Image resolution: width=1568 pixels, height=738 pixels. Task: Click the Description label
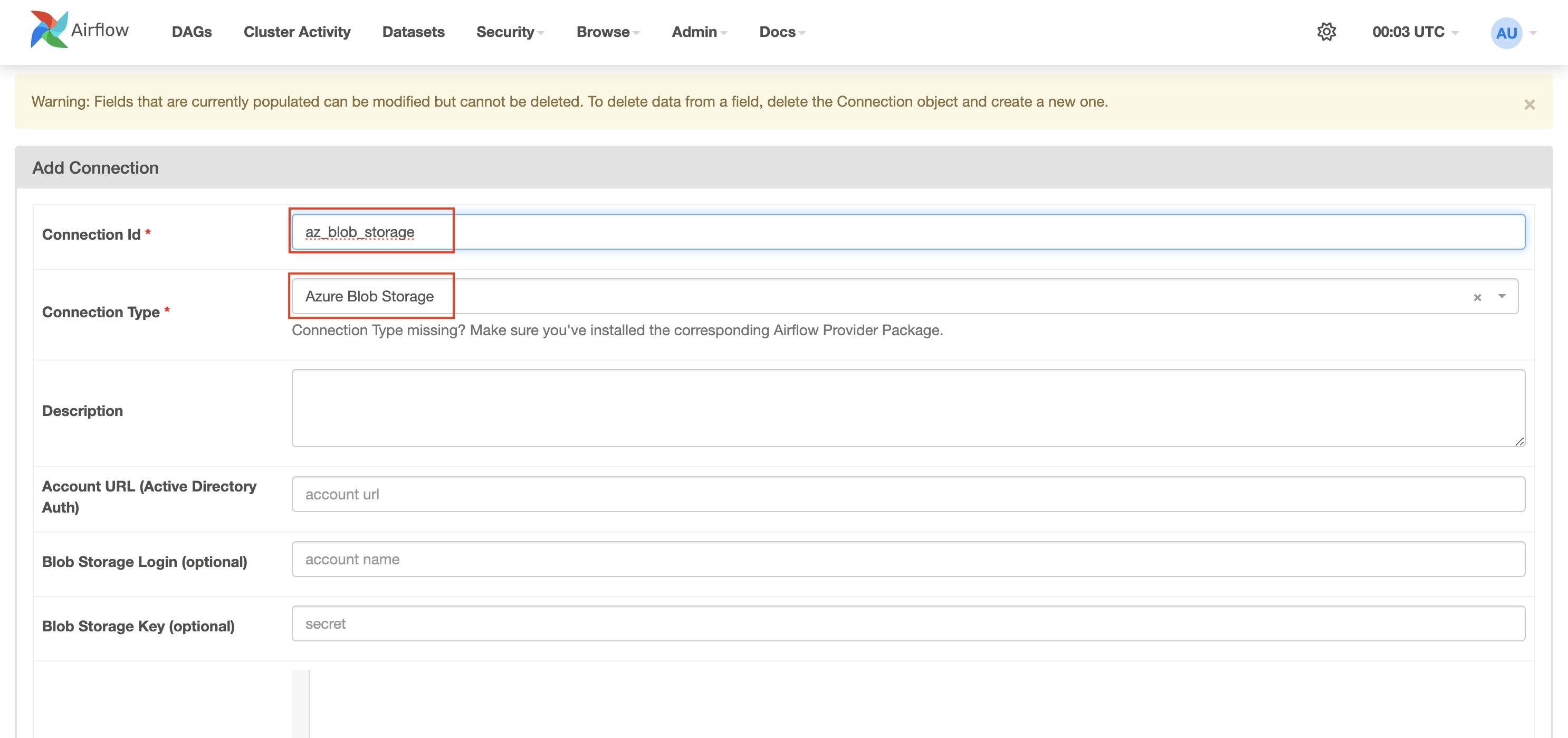(82, 411)
